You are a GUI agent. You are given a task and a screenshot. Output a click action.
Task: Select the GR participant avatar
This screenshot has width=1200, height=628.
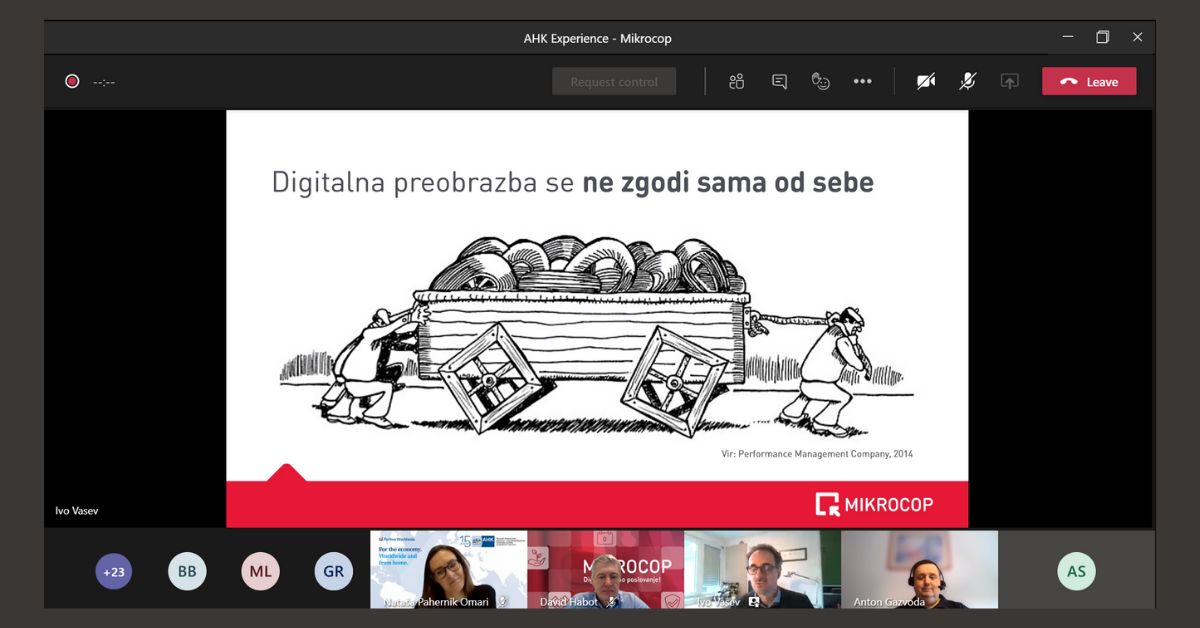[334, 572]
